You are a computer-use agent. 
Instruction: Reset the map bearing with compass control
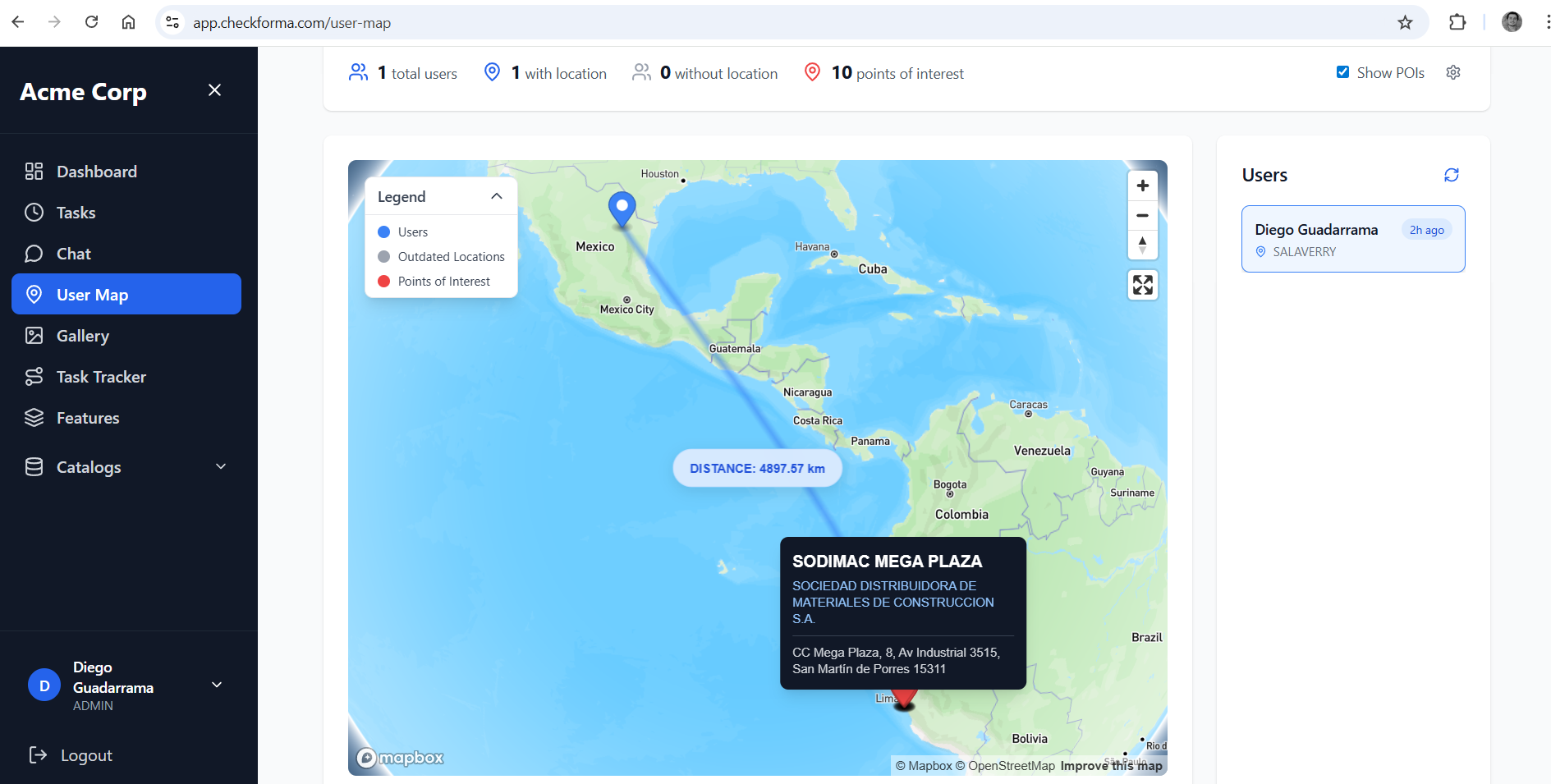point(1142,245)
